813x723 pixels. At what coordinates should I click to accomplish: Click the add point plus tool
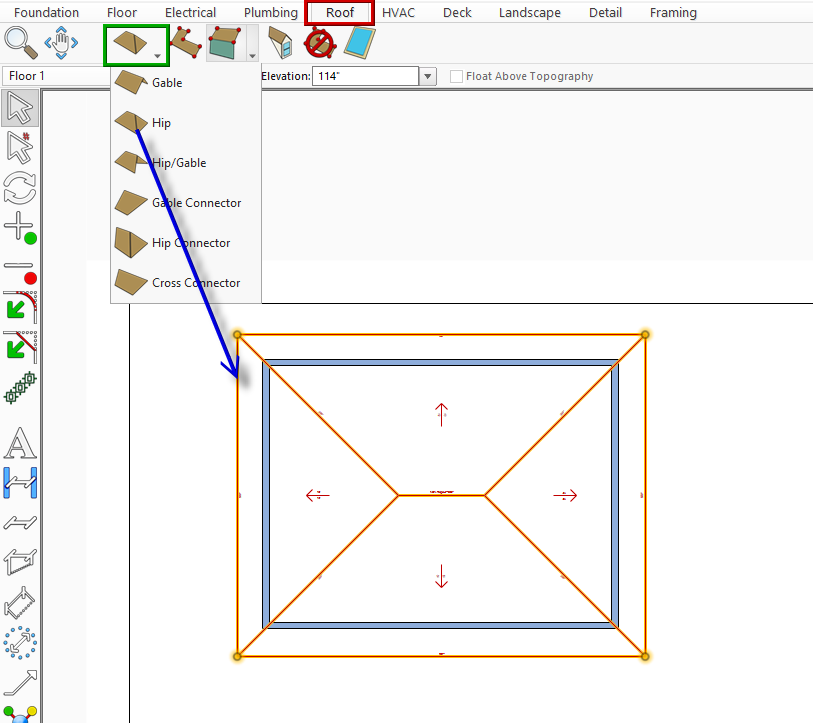pyautogui.click(x=20, y=227)
